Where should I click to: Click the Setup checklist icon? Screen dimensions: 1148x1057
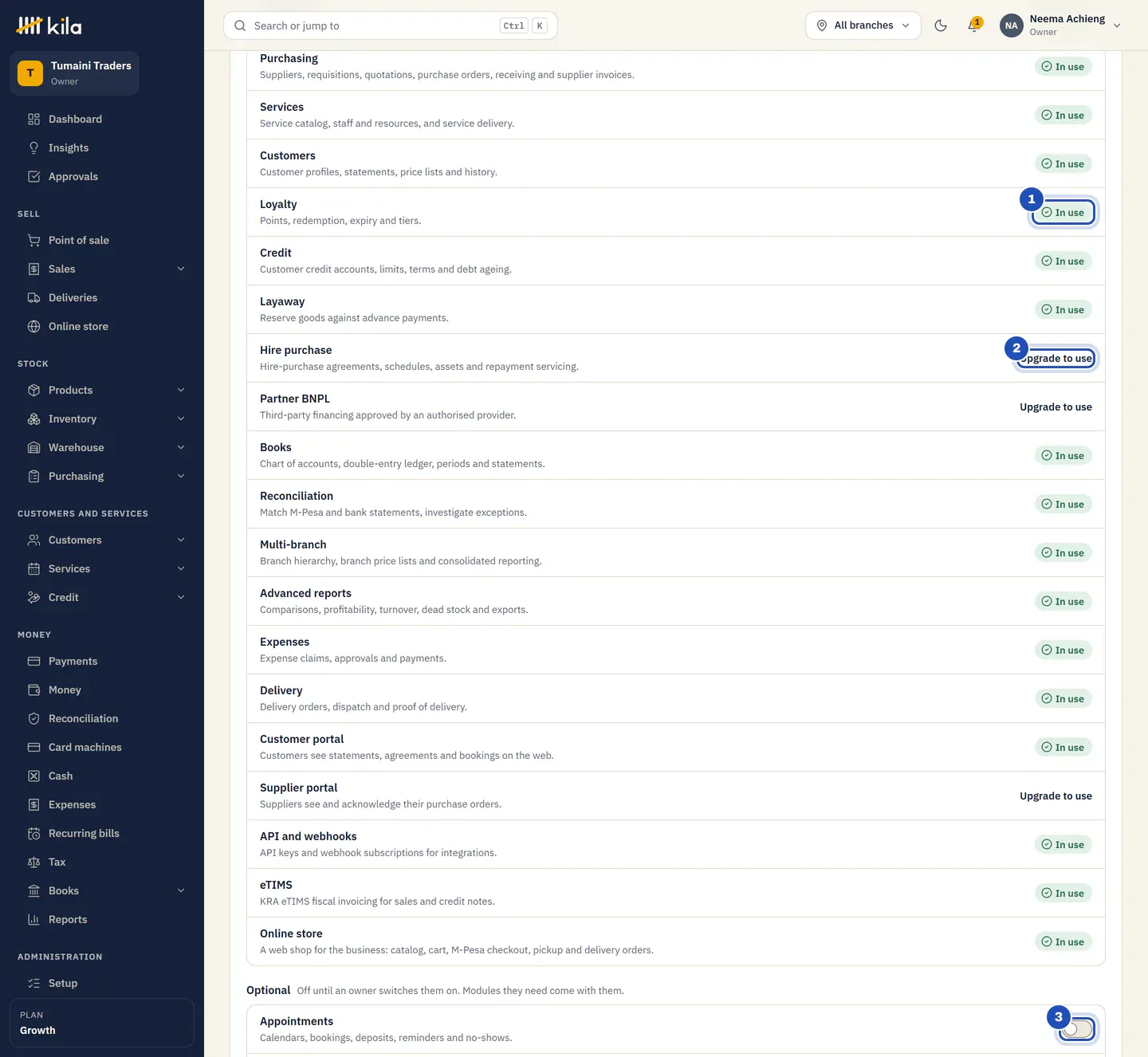(33, 983)
